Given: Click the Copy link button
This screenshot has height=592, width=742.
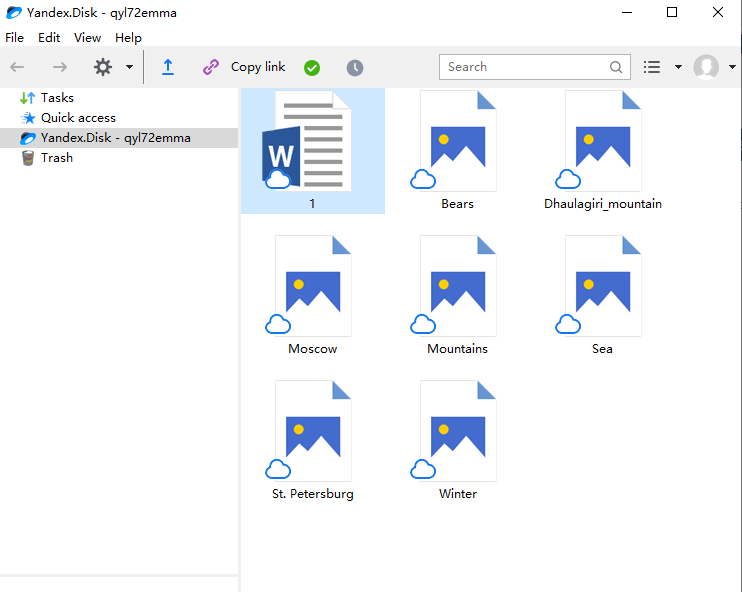Looking at the screenshot, I should 258,67.
